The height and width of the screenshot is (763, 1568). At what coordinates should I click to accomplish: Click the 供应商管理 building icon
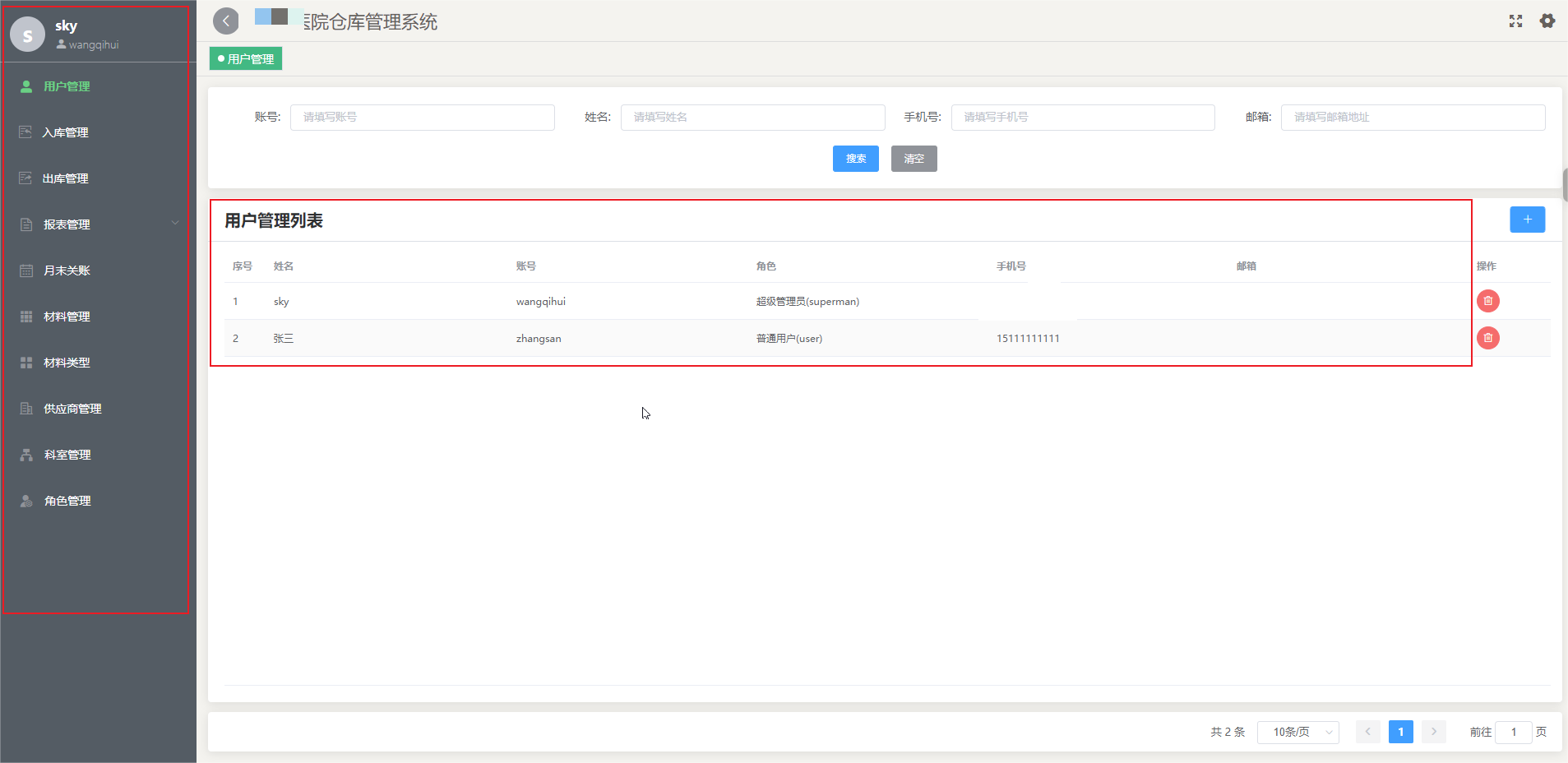click(x=26, y=409)
